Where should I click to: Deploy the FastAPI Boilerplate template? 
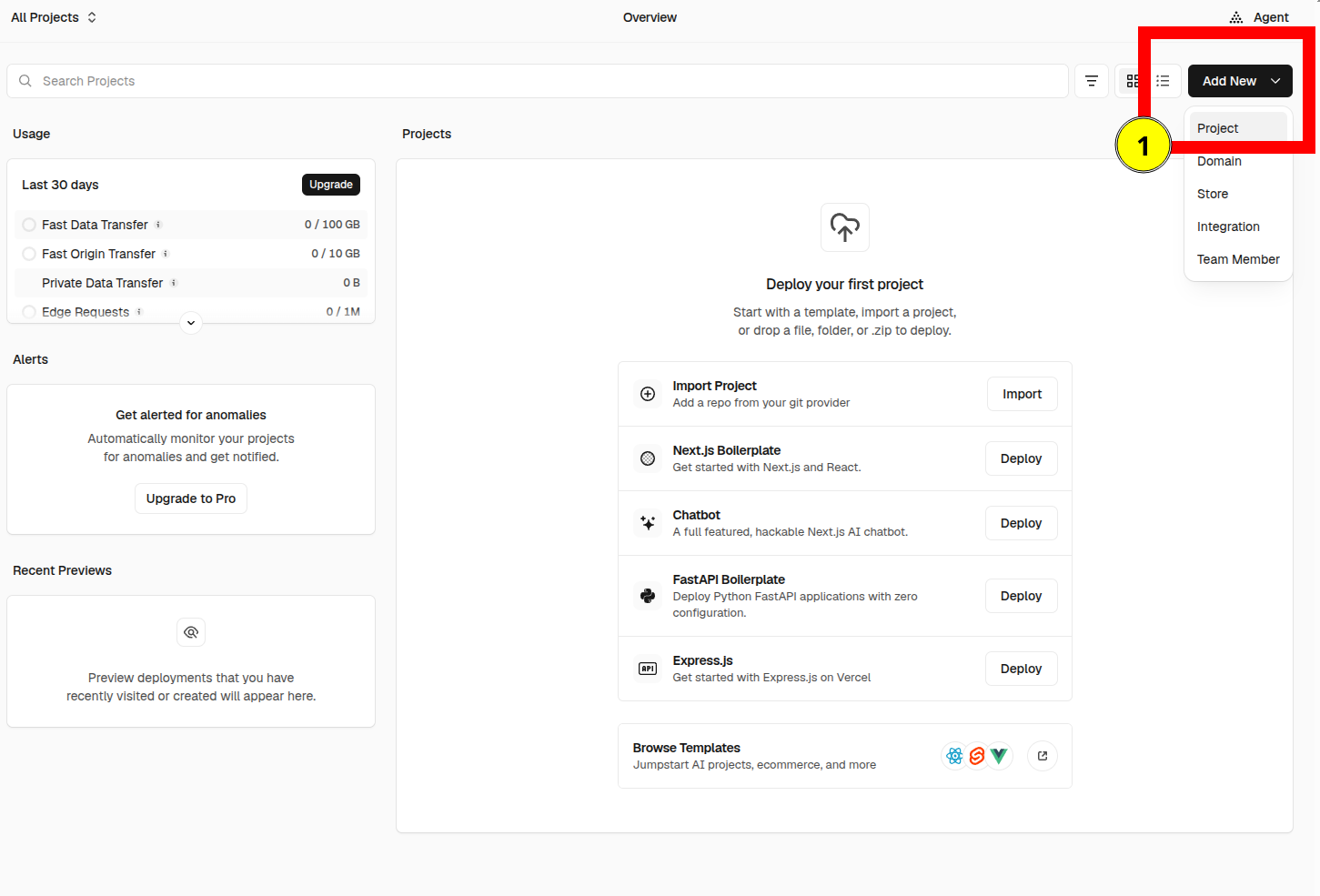click(1022, 596)
